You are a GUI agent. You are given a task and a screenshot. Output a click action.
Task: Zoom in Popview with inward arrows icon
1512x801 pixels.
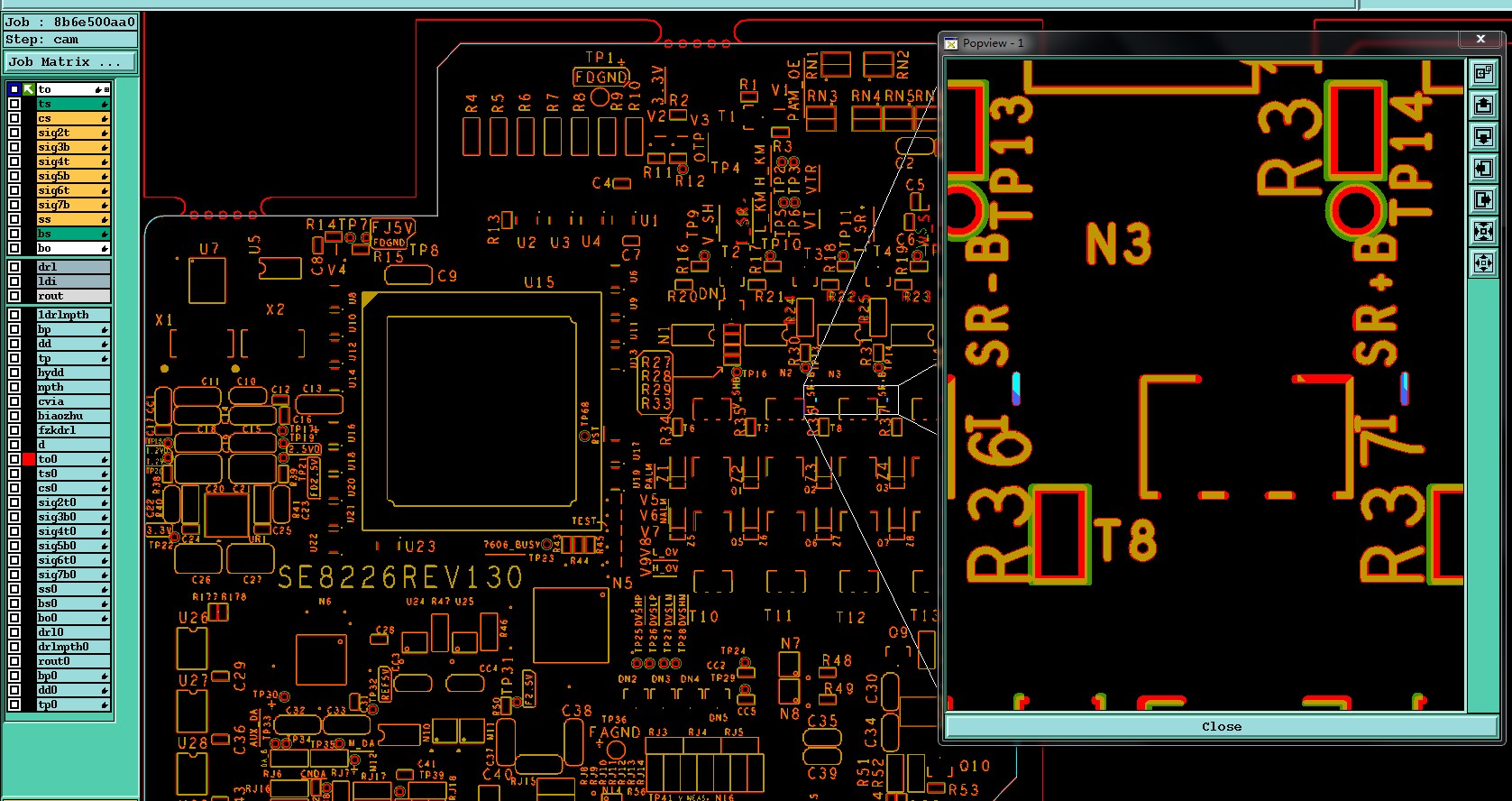coord(1483,231)
